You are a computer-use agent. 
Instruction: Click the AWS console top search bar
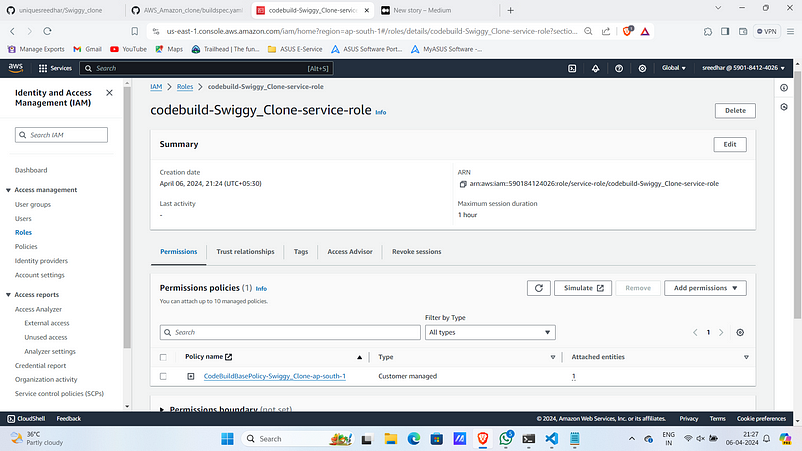tap(206, 68)
